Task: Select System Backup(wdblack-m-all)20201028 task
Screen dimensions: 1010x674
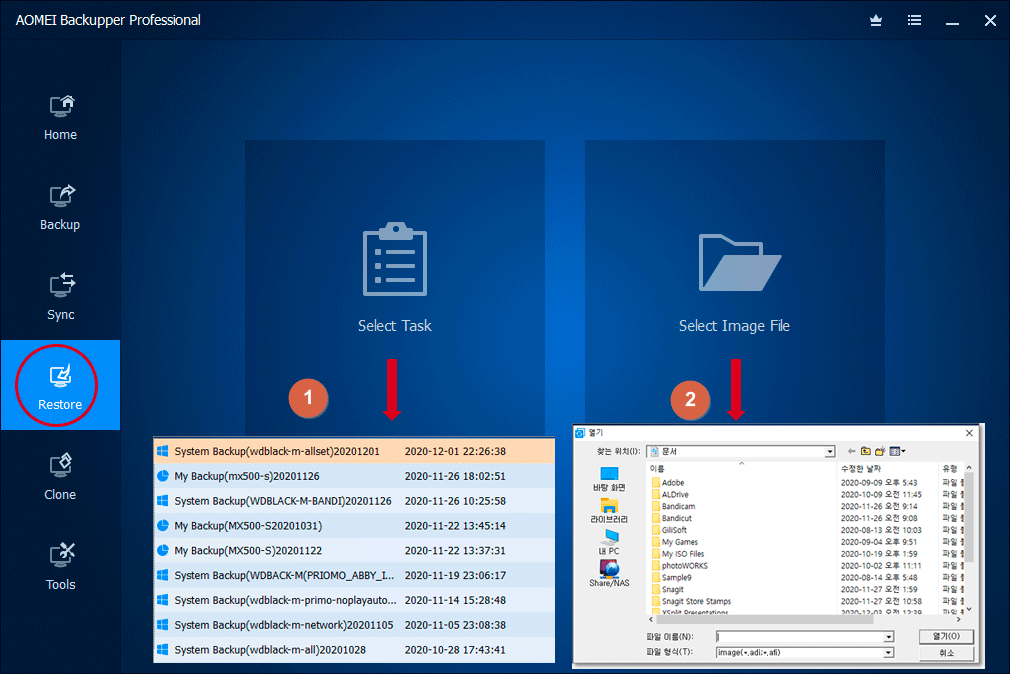Action: [354, 650]
